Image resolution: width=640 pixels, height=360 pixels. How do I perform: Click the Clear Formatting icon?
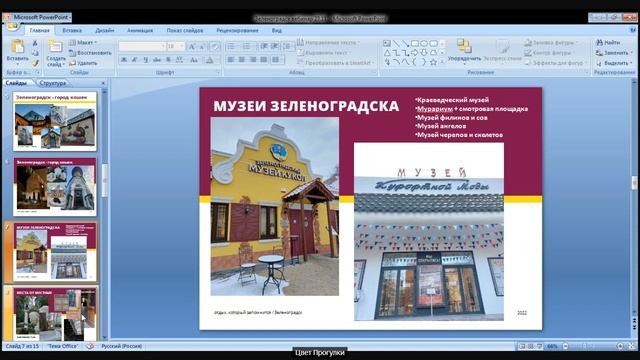[216, 47]
